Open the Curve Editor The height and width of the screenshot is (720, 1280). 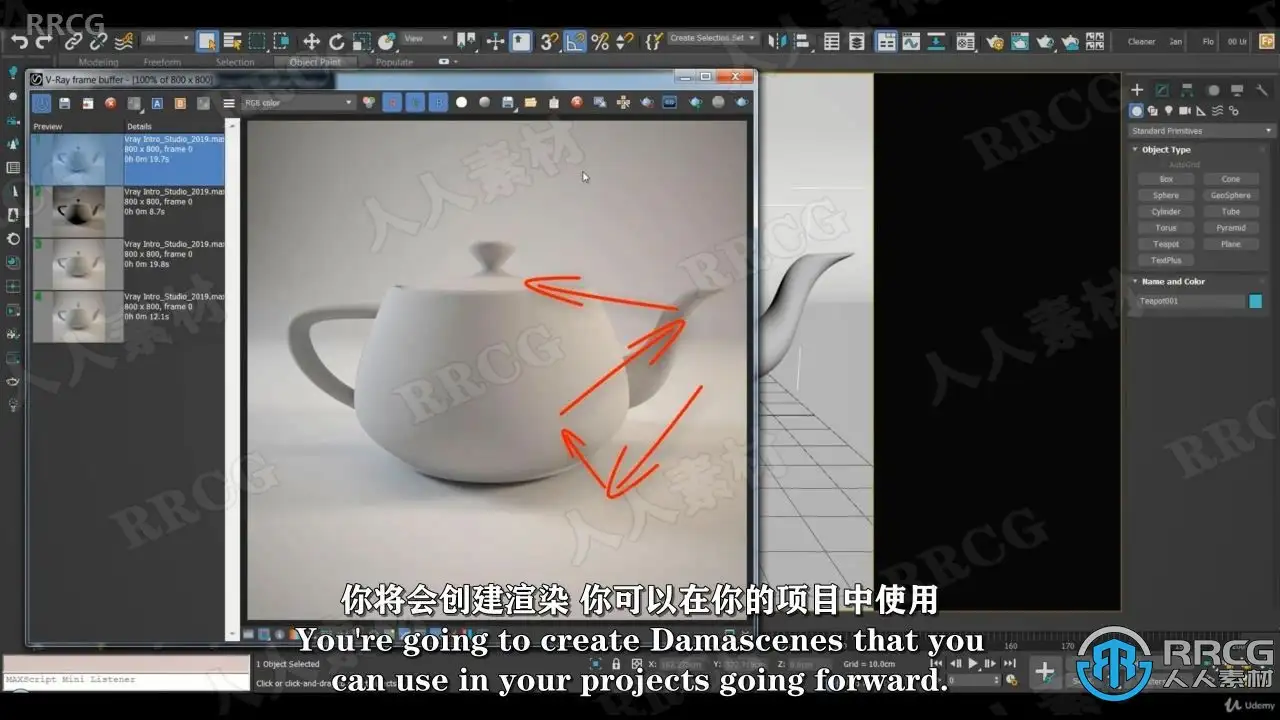click(911, 41)
